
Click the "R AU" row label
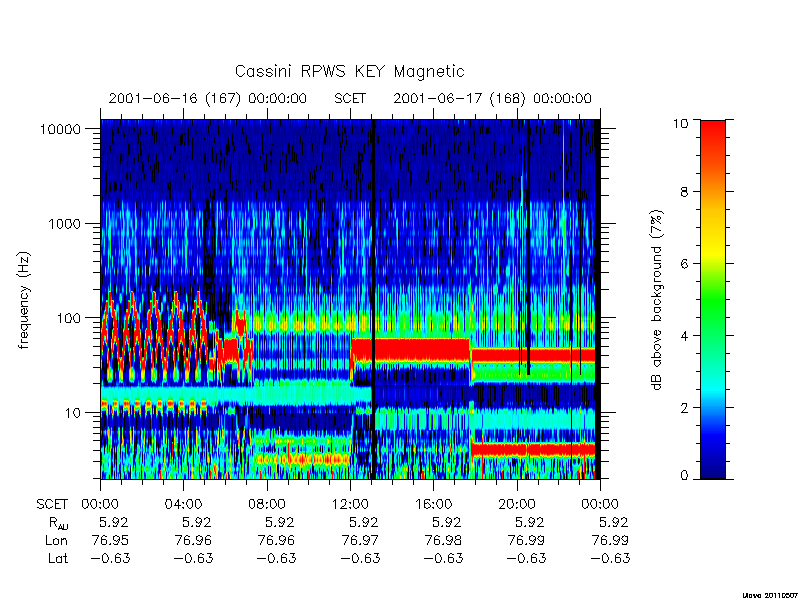[x=58, y=523]
